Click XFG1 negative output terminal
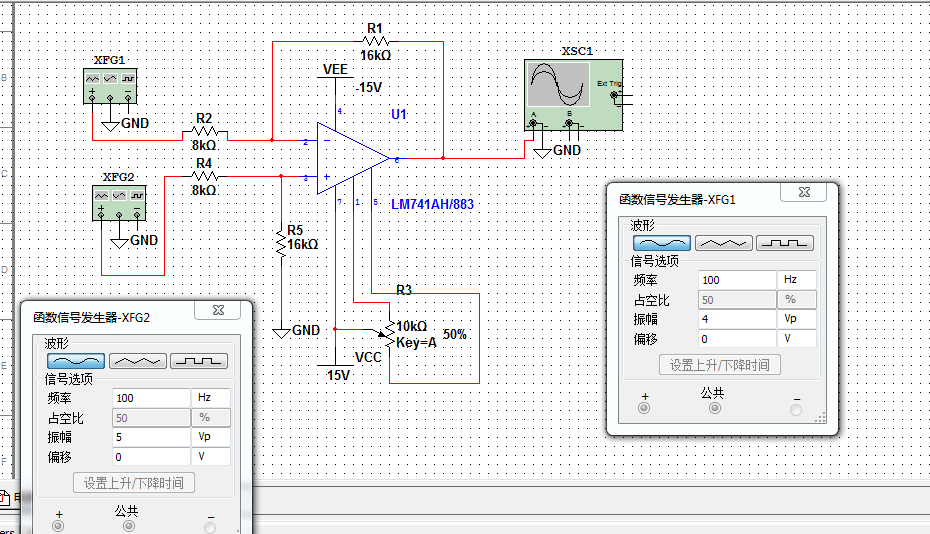The image size is (930, 534). click(796, 409)
